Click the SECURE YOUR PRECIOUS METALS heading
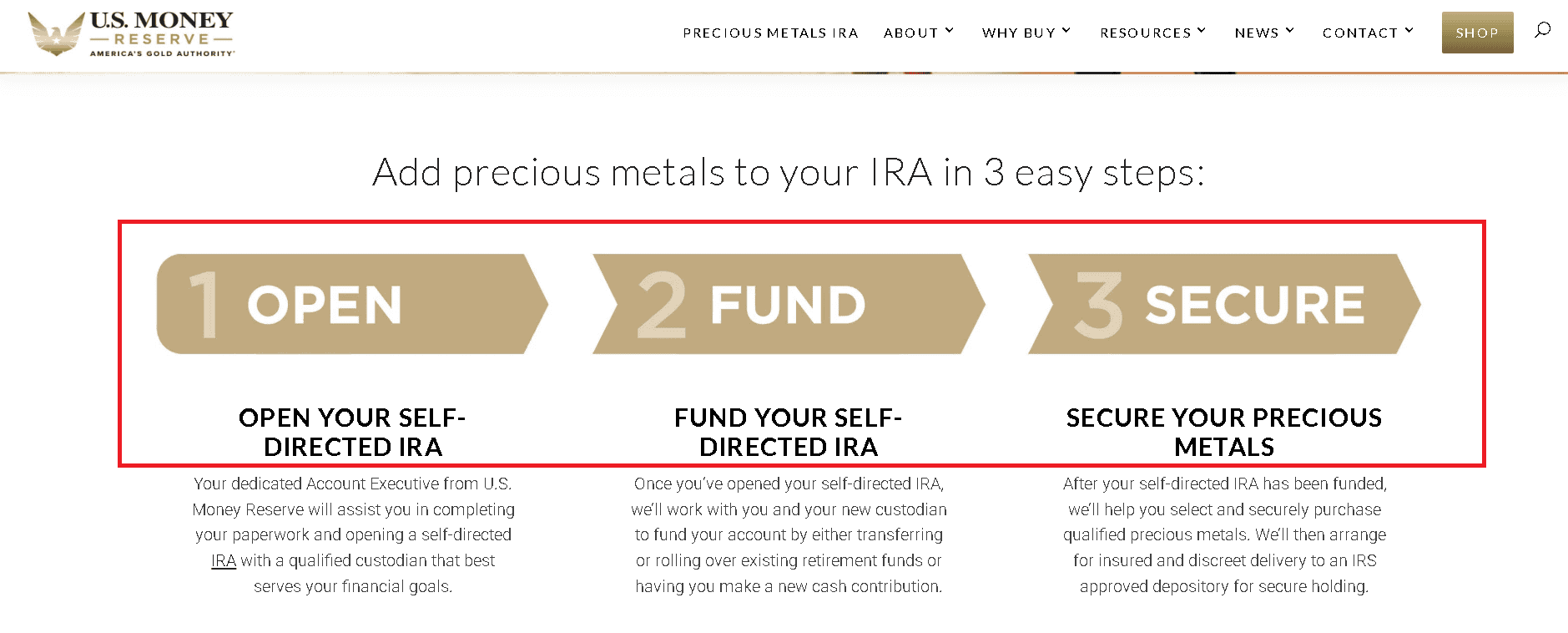Viewport: 1568px width, 633px height. click(1223, 432)
